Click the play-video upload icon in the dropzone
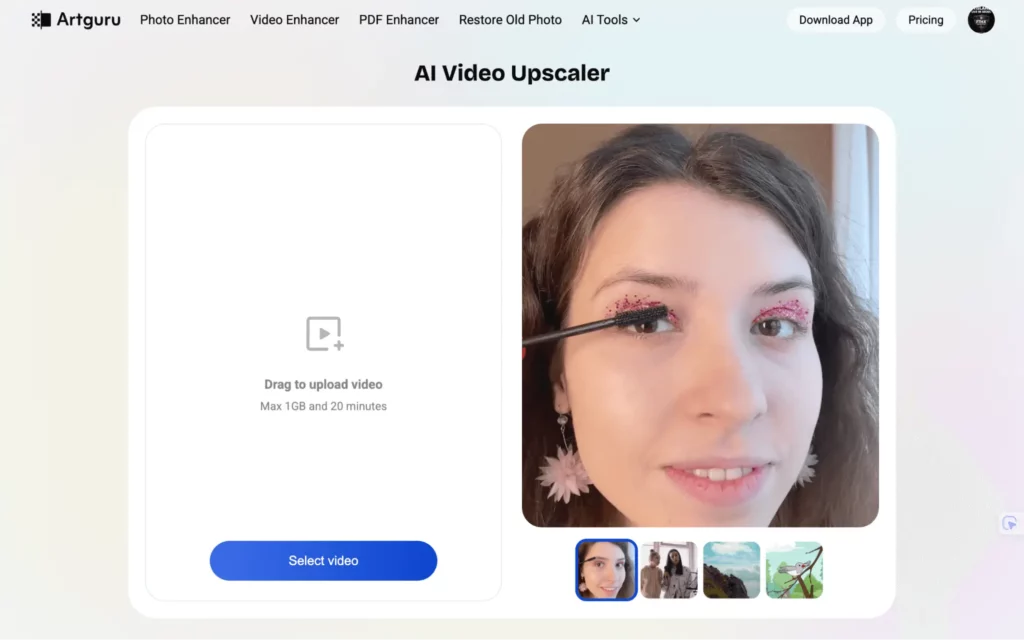 323,332
